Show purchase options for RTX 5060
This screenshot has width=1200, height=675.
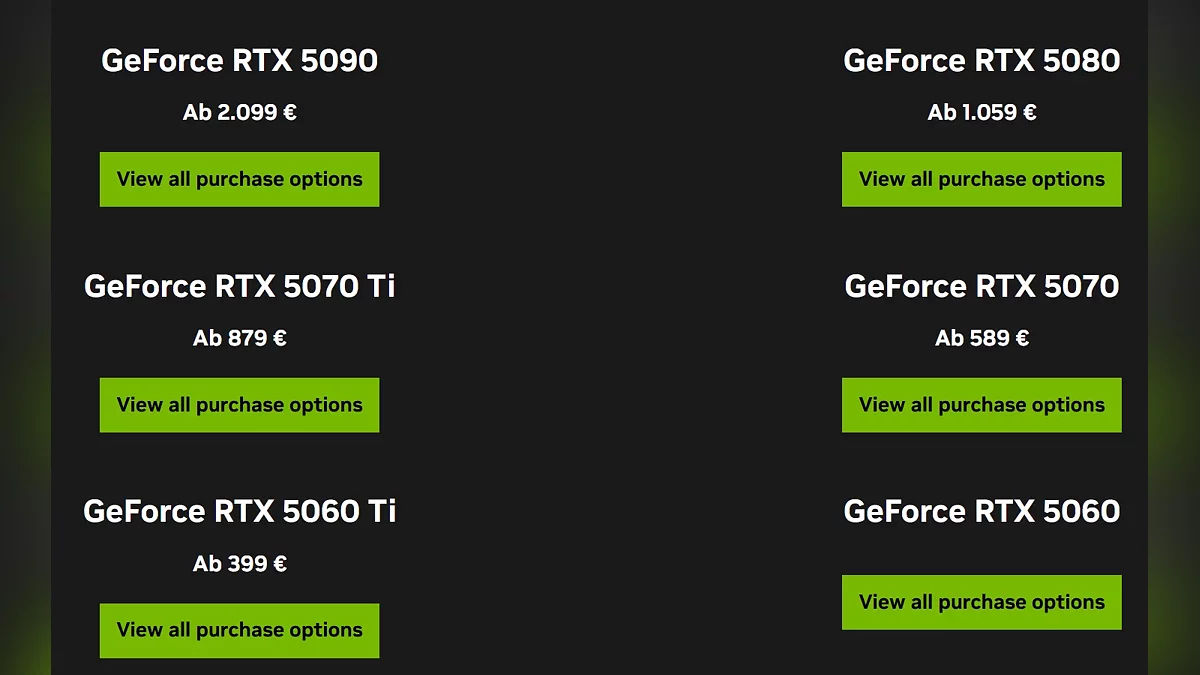tap(981, 602)
